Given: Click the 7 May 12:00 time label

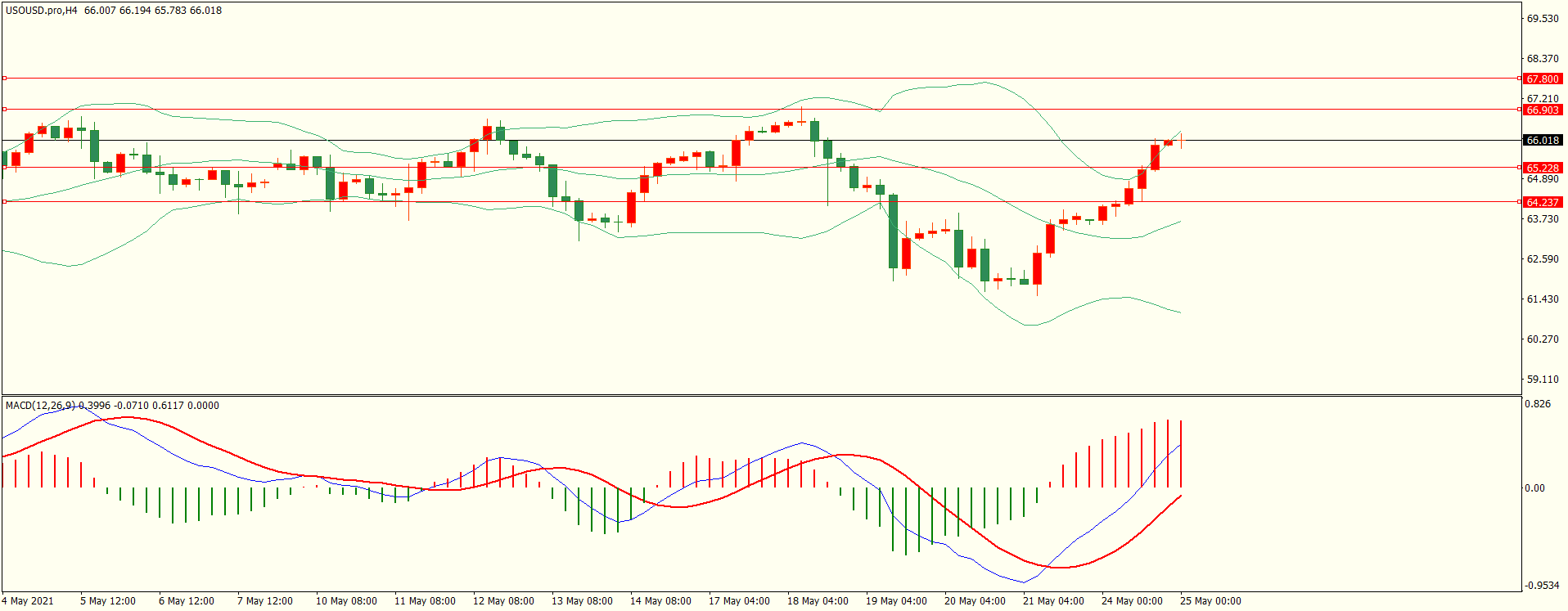Looking at the screenshot, I should (265, 601).
